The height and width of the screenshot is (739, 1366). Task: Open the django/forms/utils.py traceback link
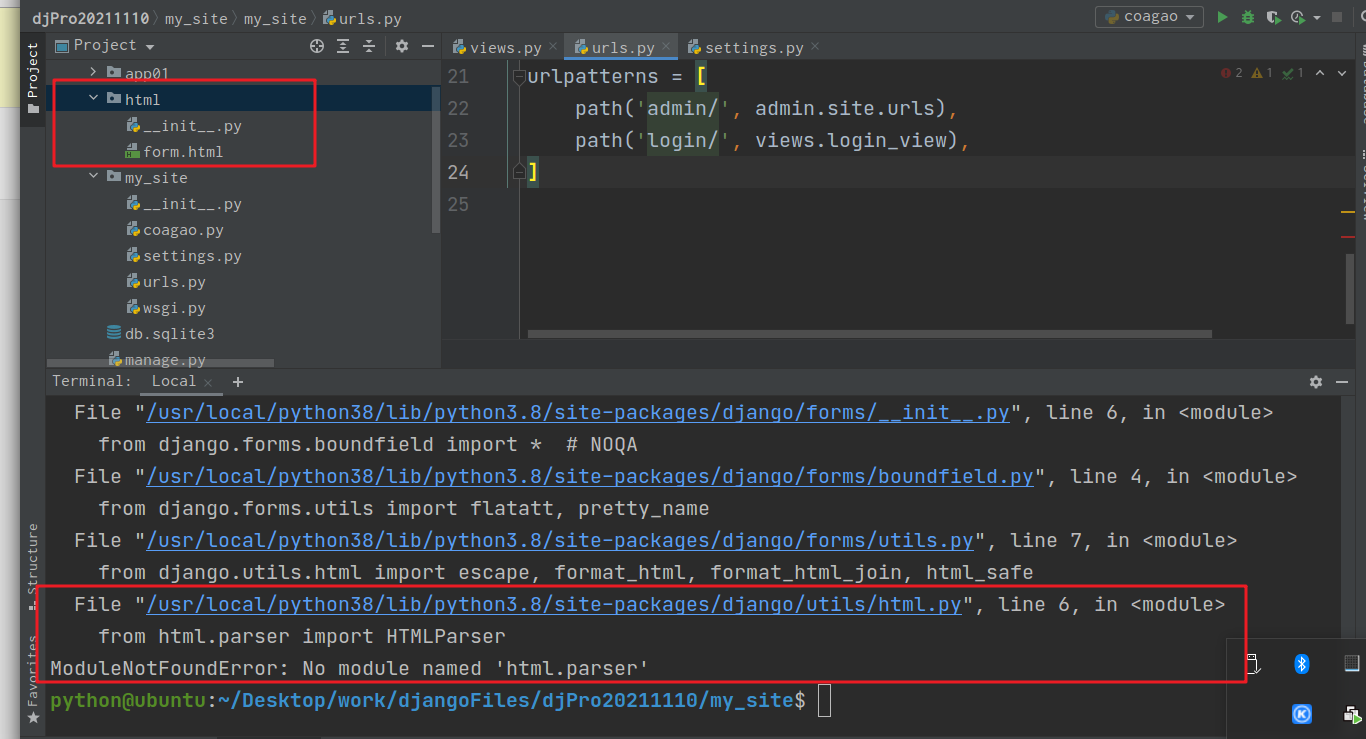[x=560, y=540]
